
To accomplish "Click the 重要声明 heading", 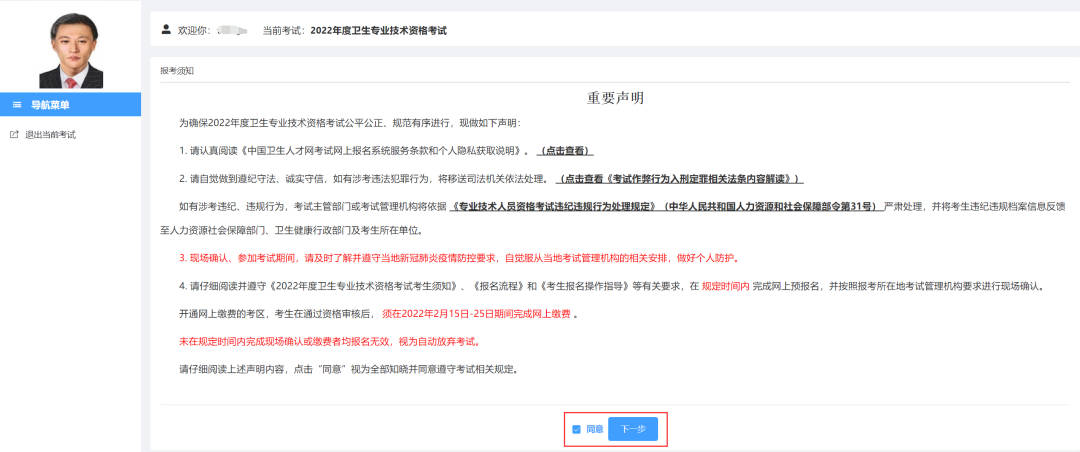I will [x=615, y=98].
